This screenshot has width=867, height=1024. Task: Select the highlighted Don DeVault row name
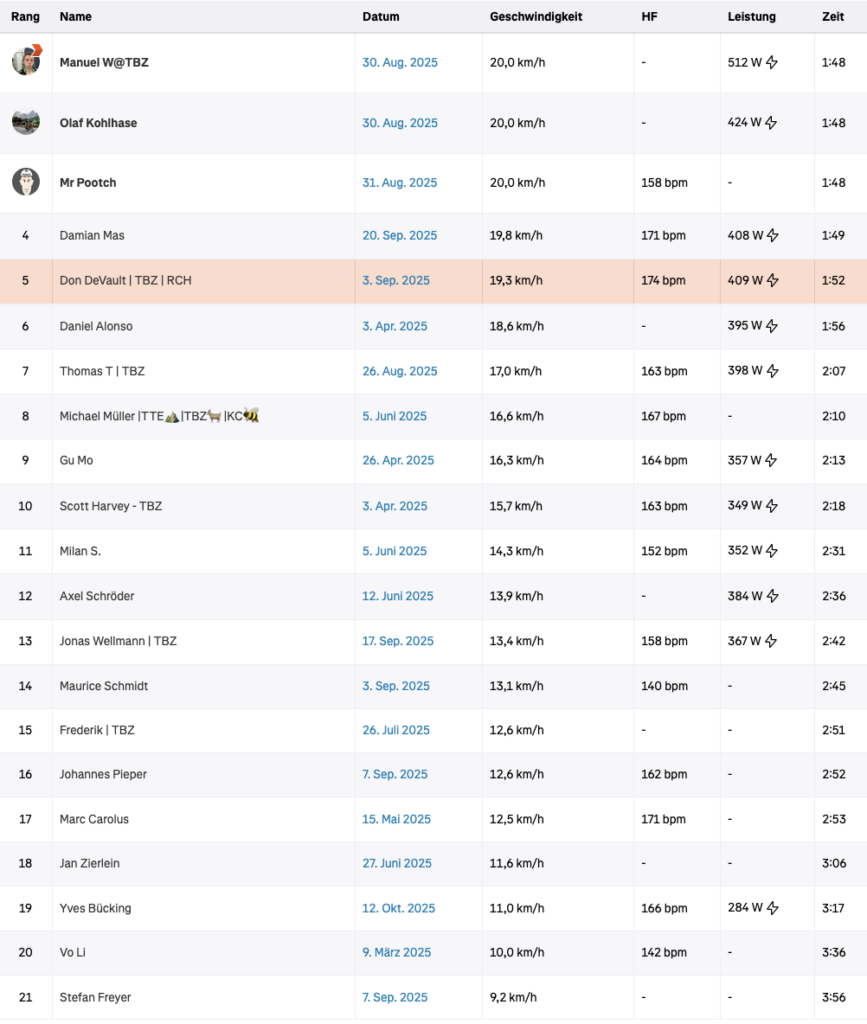tap(125, 281)
